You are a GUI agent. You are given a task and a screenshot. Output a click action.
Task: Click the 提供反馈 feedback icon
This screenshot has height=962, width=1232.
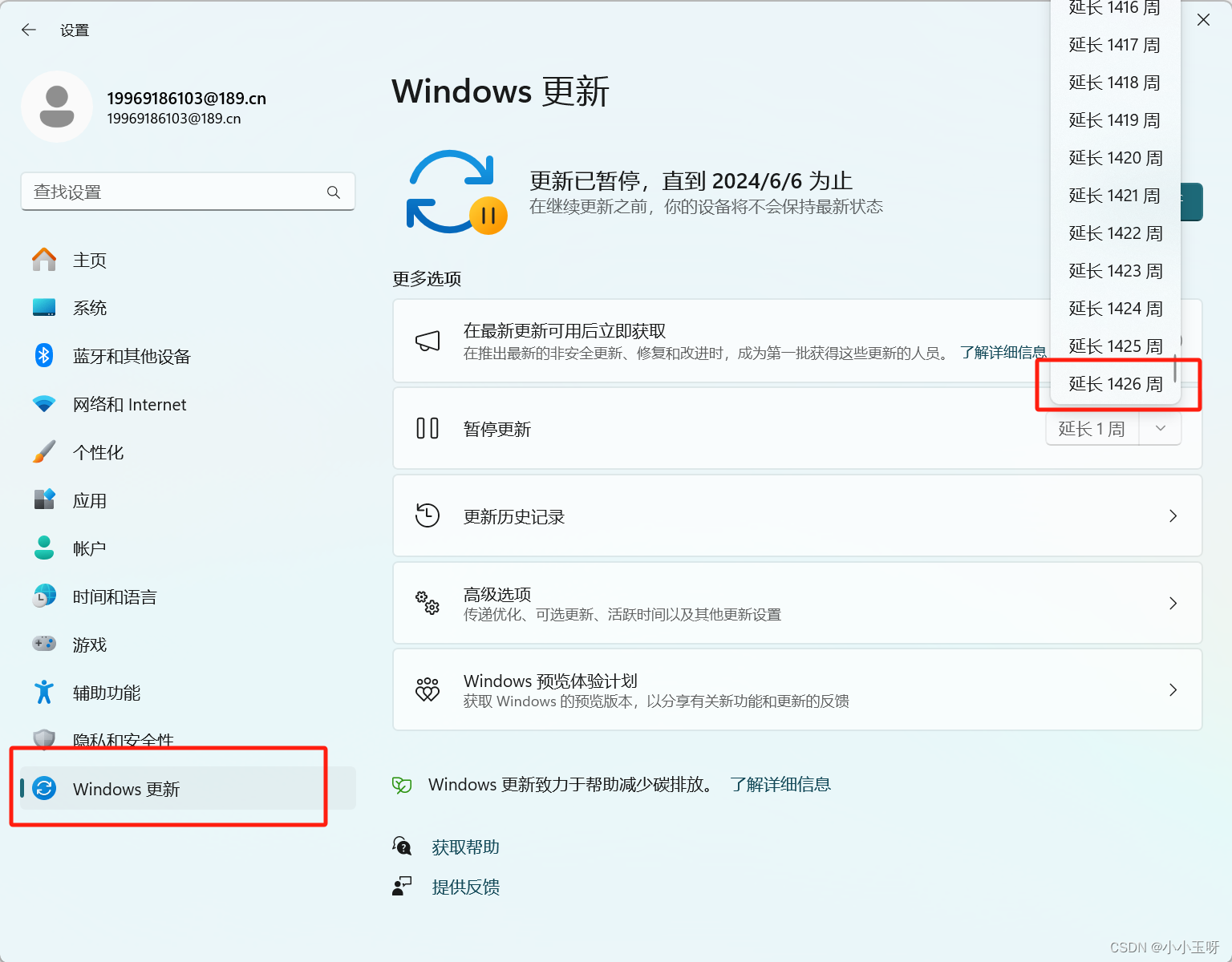click(x=402, y=886)
